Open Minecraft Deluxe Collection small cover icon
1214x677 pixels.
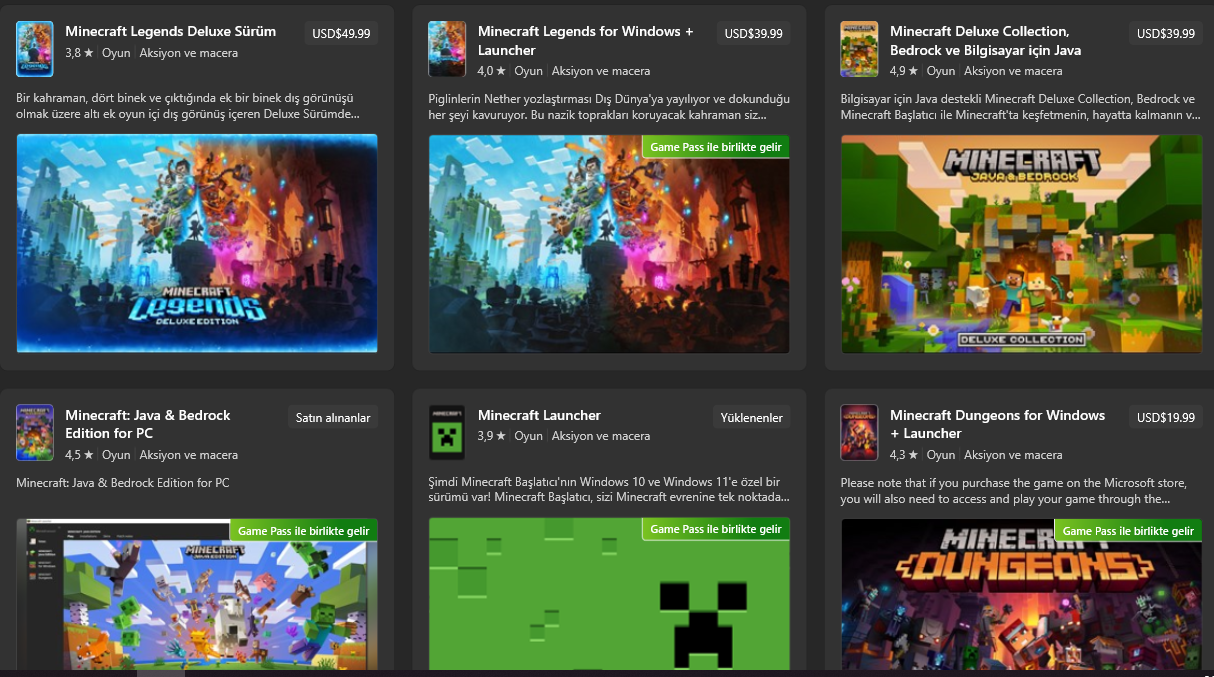859,49
